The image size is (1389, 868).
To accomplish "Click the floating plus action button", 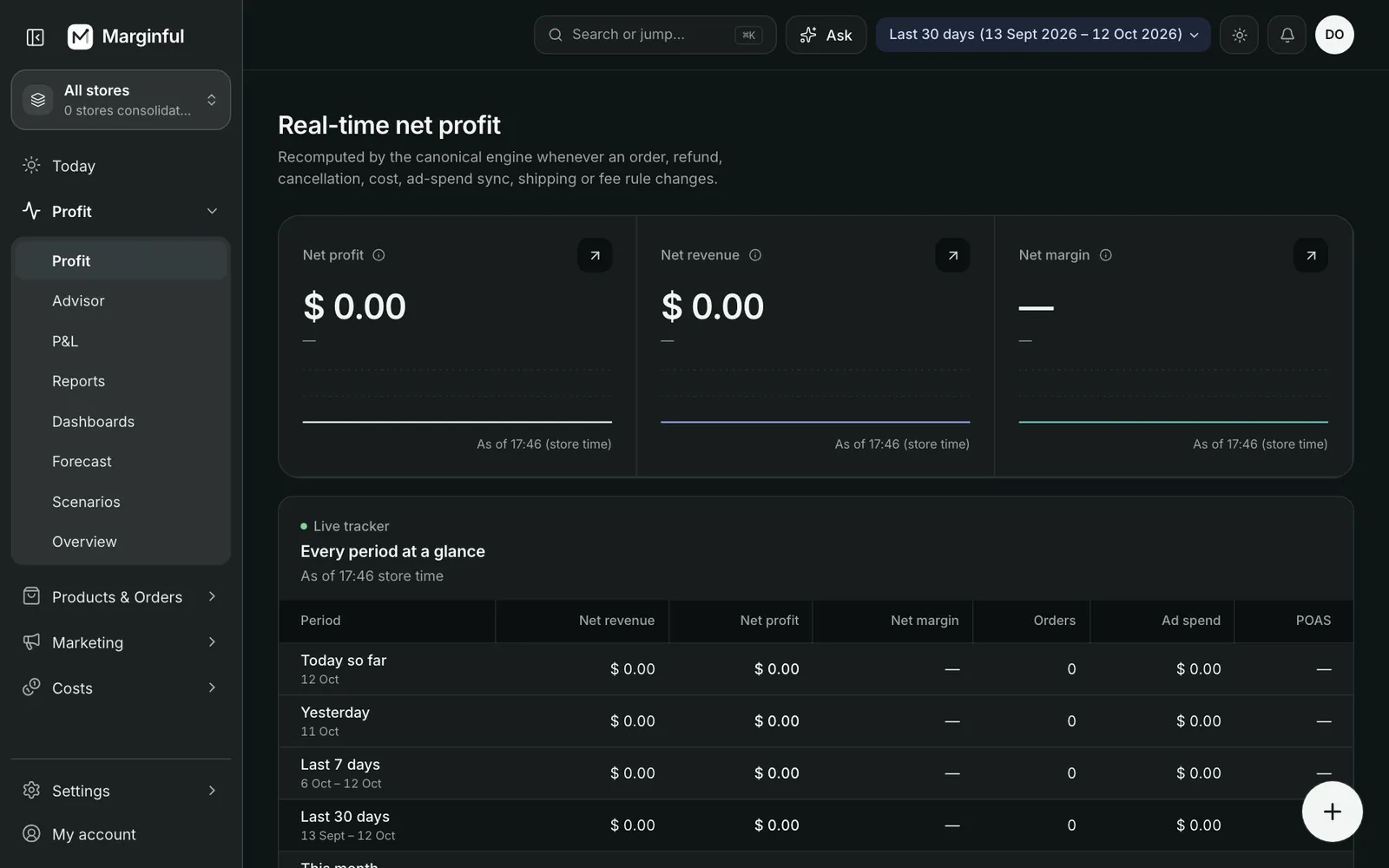I will tap(1332, 812).
